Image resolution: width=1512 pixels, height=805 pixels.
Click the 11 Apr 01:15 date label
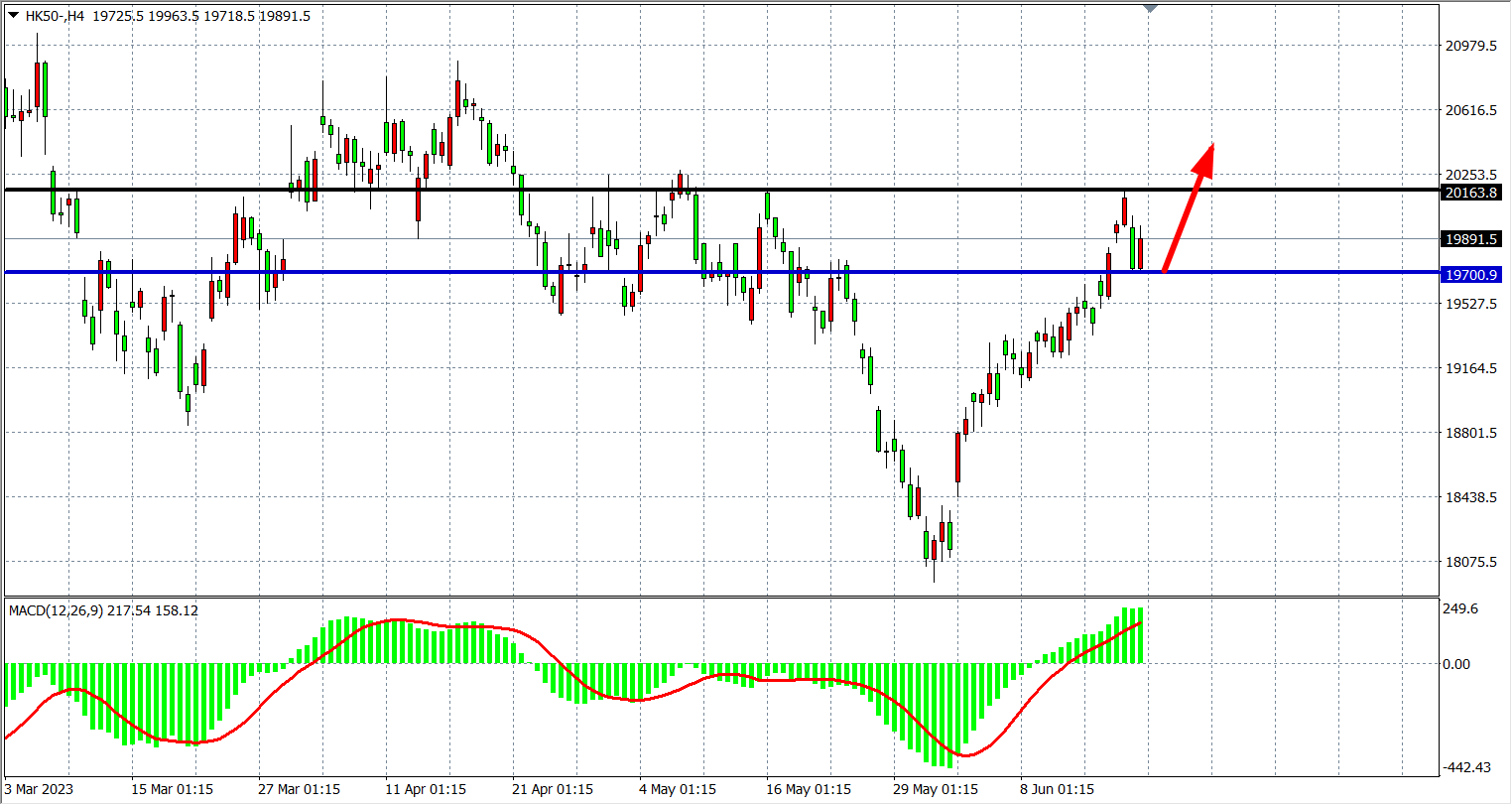pos(426,789)
